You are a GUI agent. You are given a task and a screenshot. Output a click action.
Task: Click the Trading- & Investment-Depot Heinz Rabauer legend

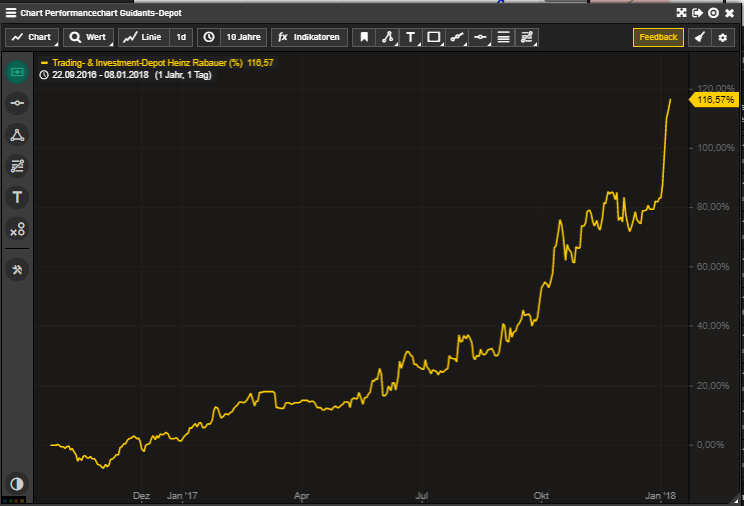click(148, 63)
